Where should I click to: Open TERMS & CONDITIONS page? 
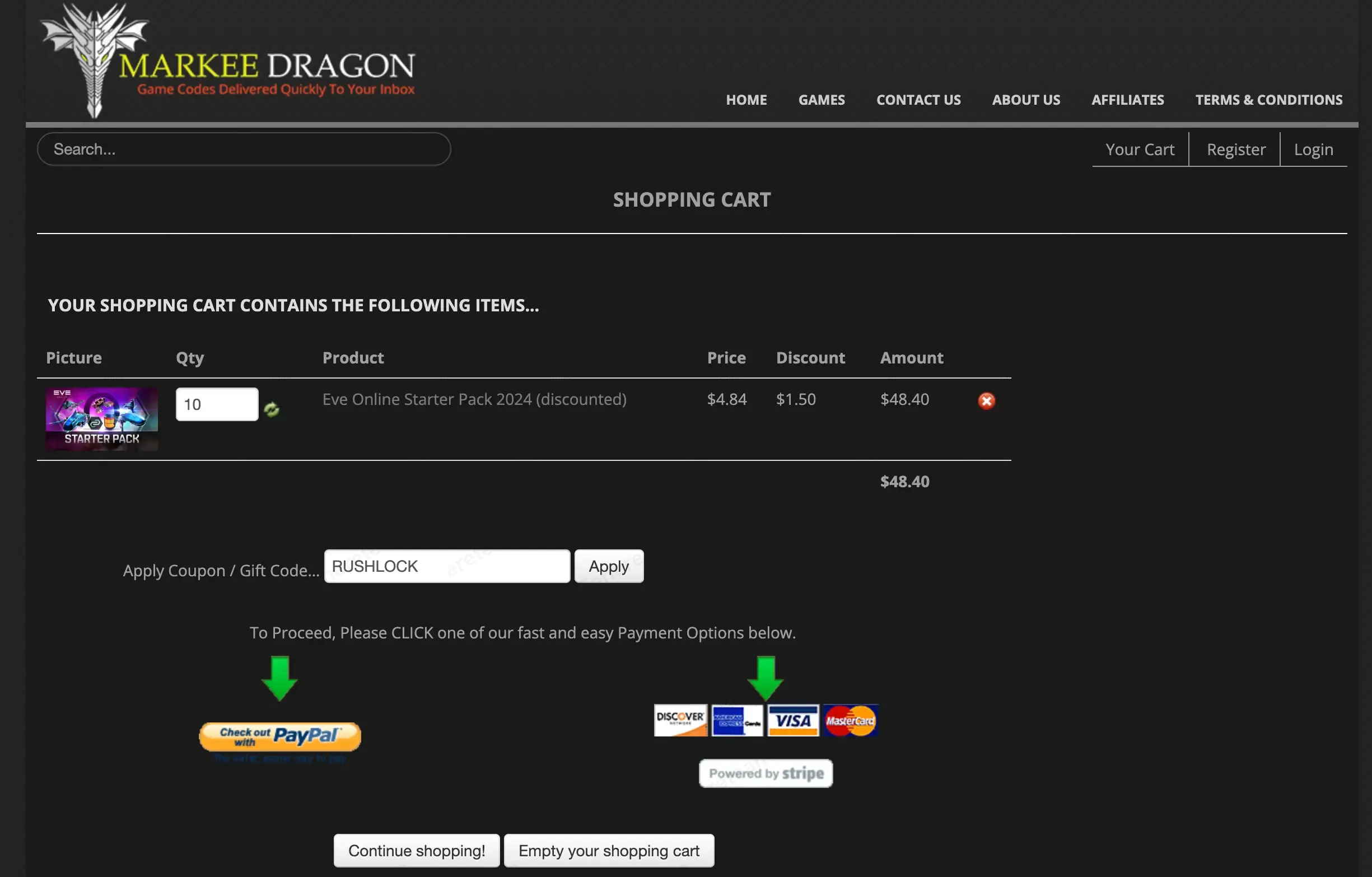[x=1269, y=100]
